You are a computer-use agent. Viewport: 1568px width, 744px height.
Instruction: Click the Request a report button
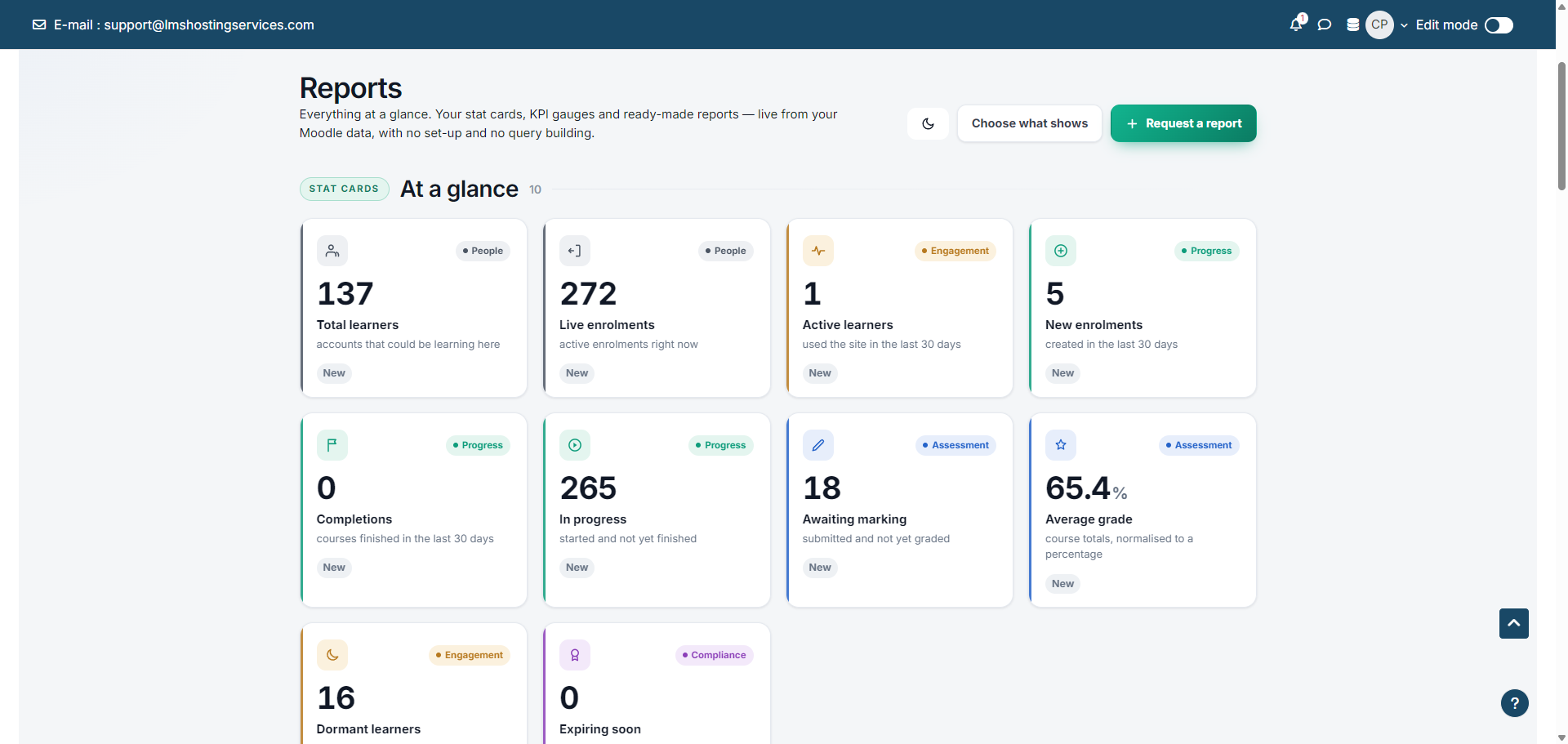coord(1183,123)
